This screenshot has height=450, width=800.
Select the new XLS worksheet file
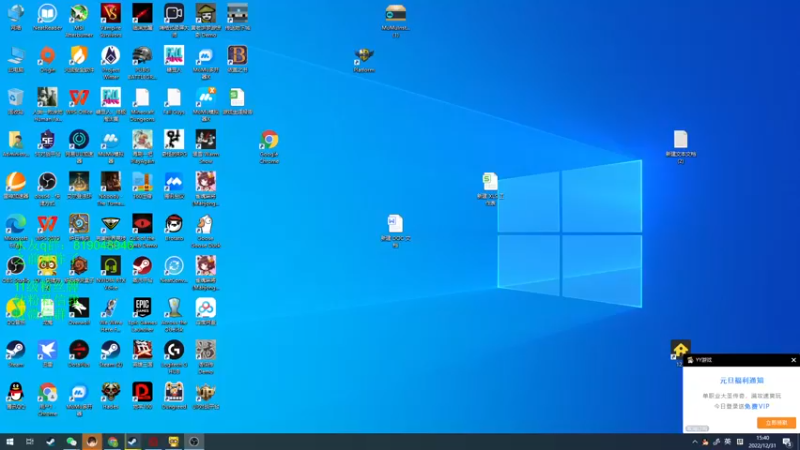[x=490, y=189]
